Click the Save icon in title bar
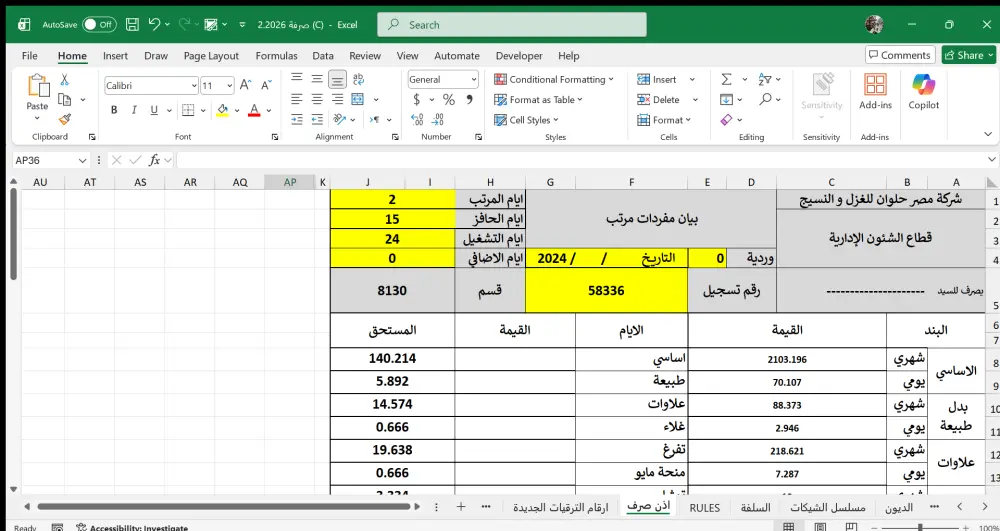This screenshot has height=531, width=1000. click(132, 25)
